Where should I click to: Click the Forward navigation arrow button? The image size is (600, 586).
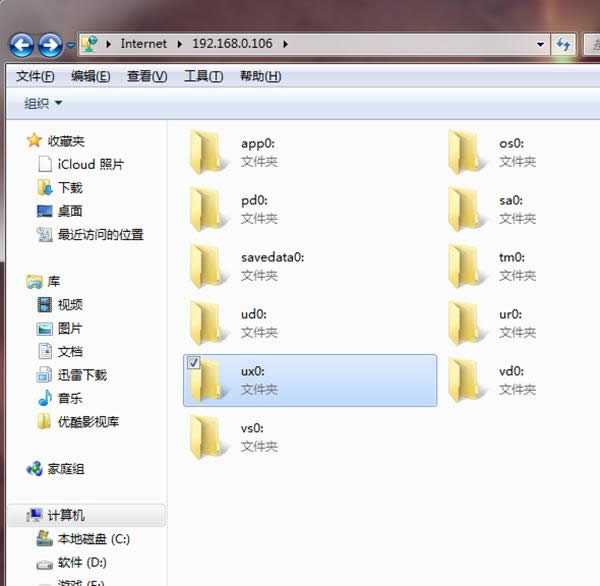pos(49,45)
